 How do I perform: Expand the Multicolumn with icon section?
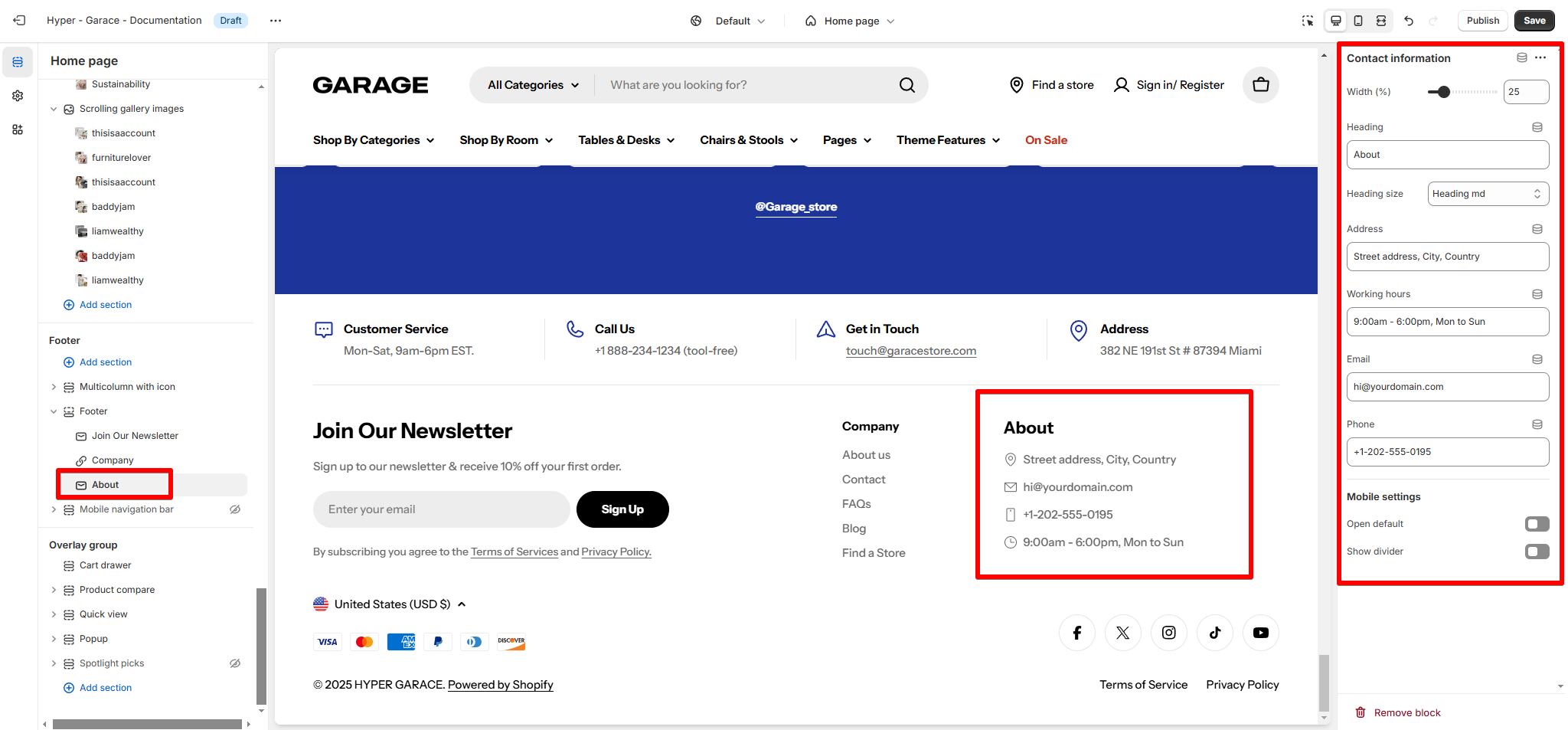click(54, 387)
